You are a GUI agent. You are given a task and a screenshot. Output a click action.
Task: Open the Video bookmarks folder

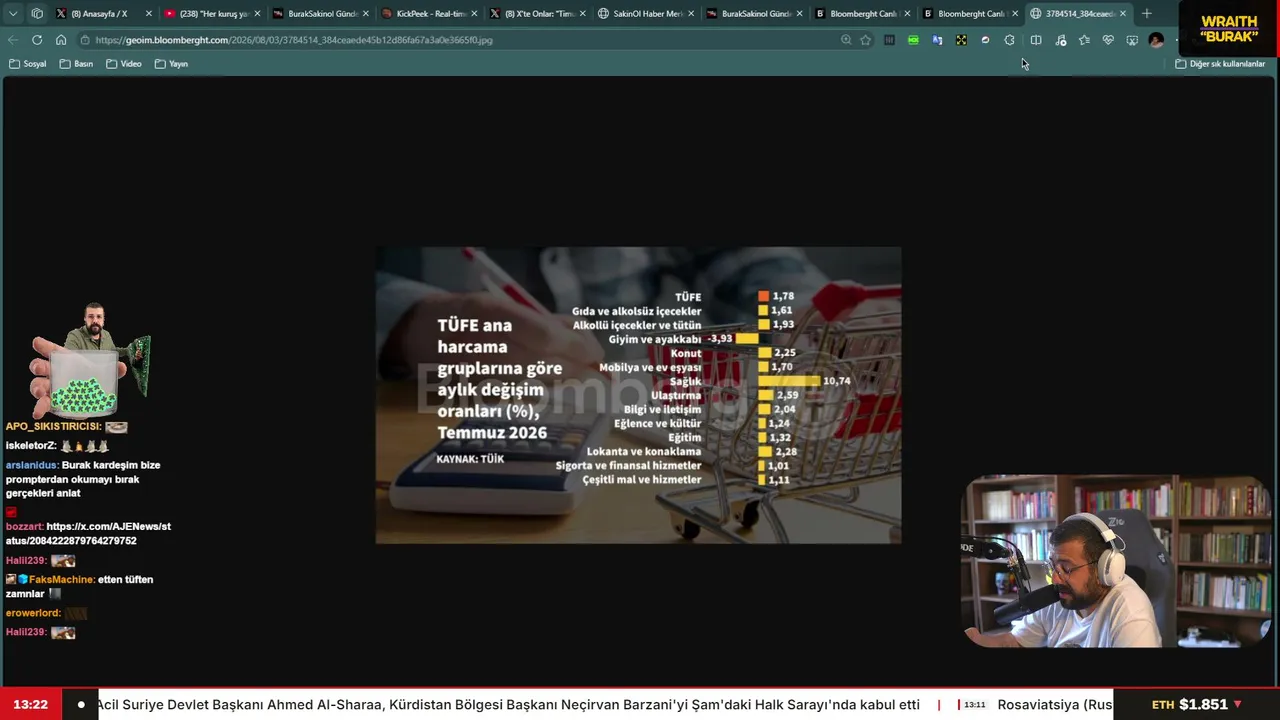[x=124, y=64]
